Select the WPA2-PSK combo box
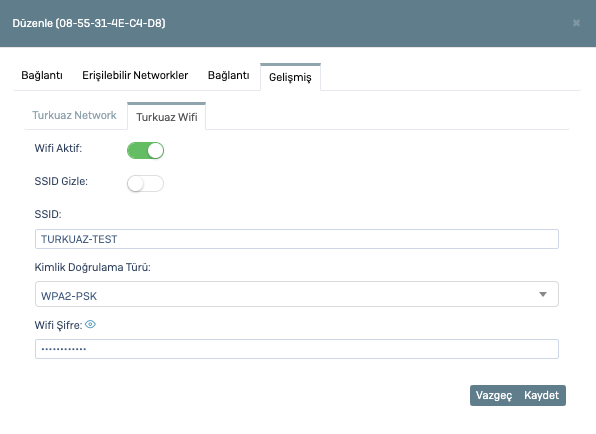The image size is (596, 434). click(297, 294)
